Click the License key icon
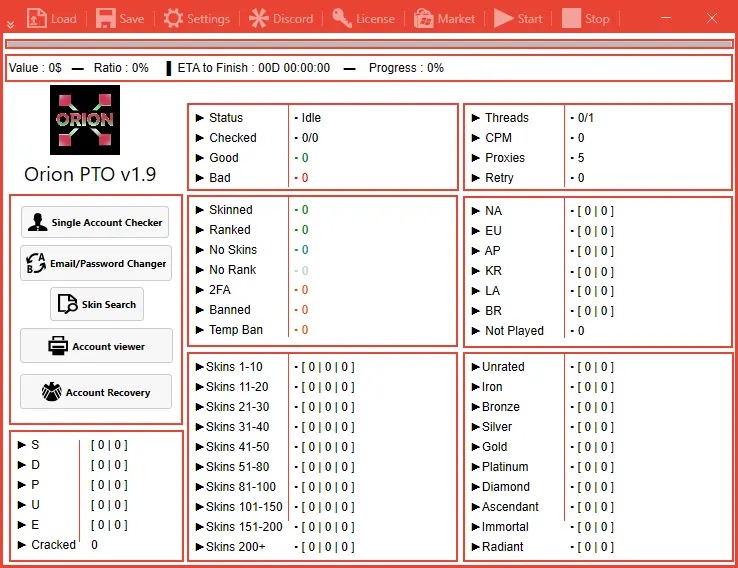The width and height of the screenshot is (738, 568). point(342,18)
